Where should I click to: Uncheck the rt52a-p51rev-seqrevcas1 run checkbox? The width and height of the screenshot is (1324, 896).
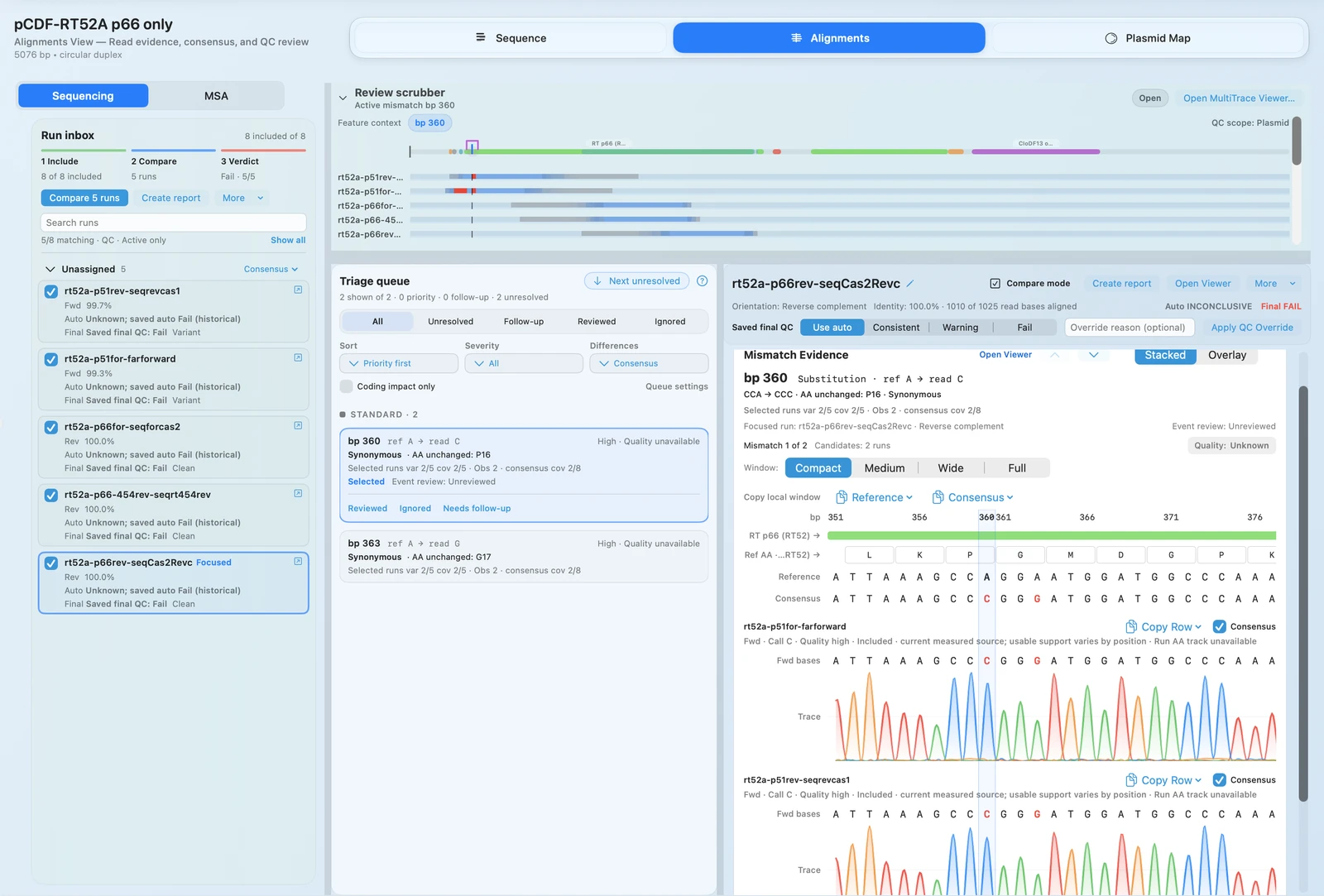click(x=51, y=292)
